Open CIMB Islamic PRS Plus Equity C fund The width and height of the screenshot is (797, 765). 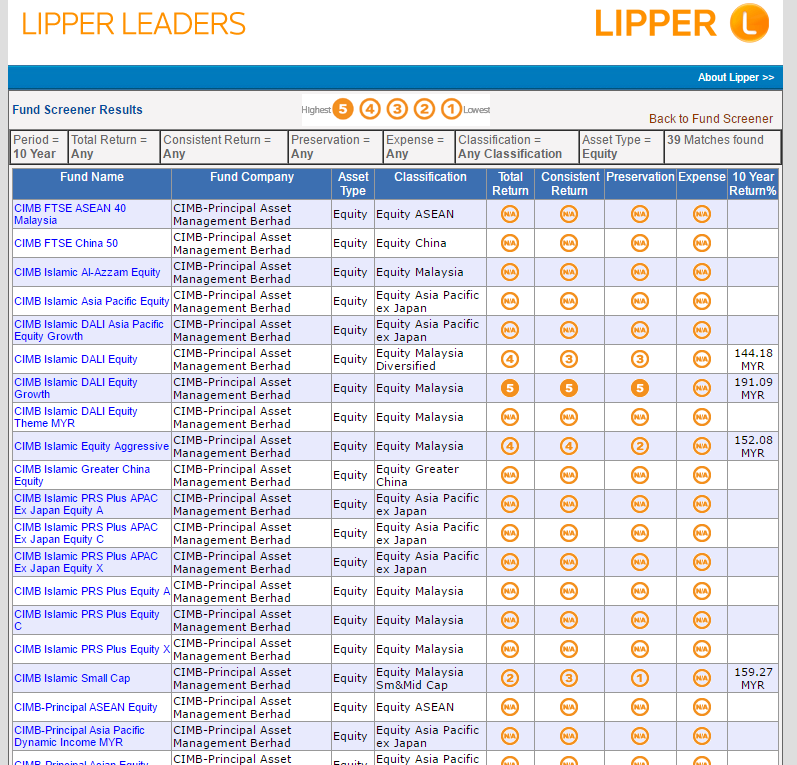tap(86, 620)
